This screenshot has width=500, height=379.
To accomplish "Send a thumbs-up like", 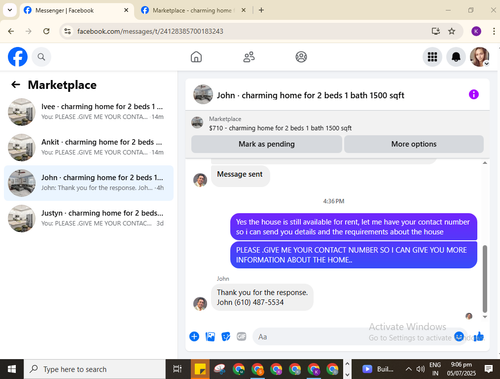I will click(x=479, y=336).
